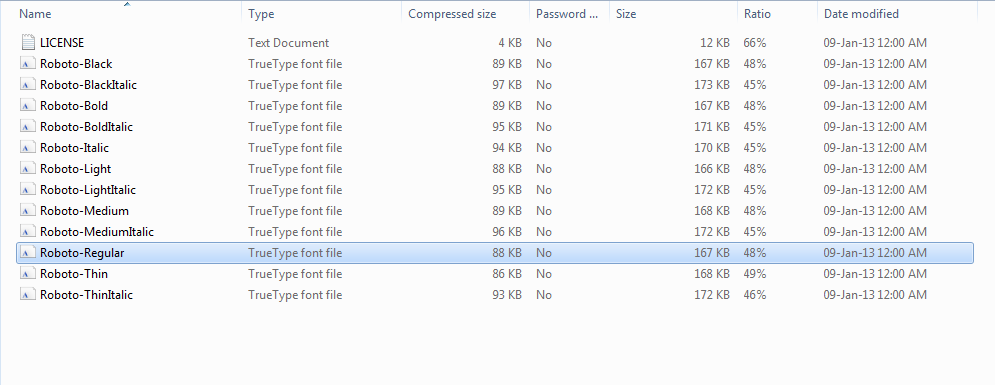Click the Roboto-ThinItalic font icon
The width and height of the screenshot is (995, 385).
tap(28, 294)
